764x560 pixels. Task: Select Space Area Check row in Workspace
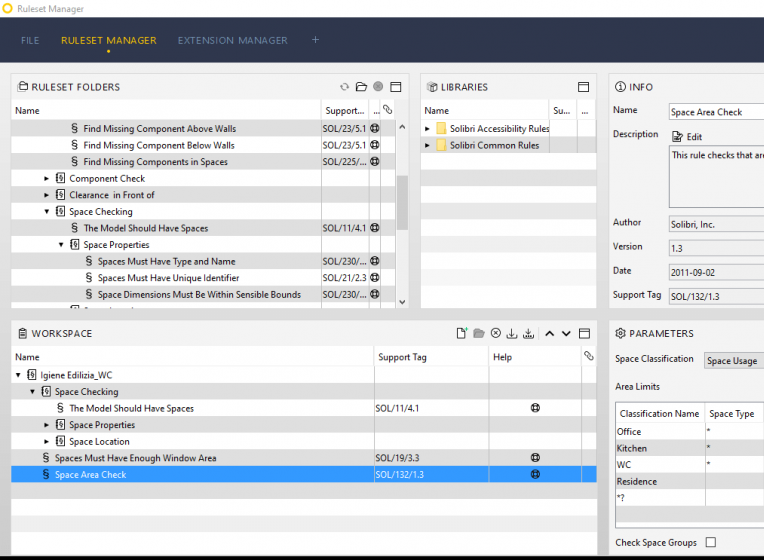click(304, 474)
